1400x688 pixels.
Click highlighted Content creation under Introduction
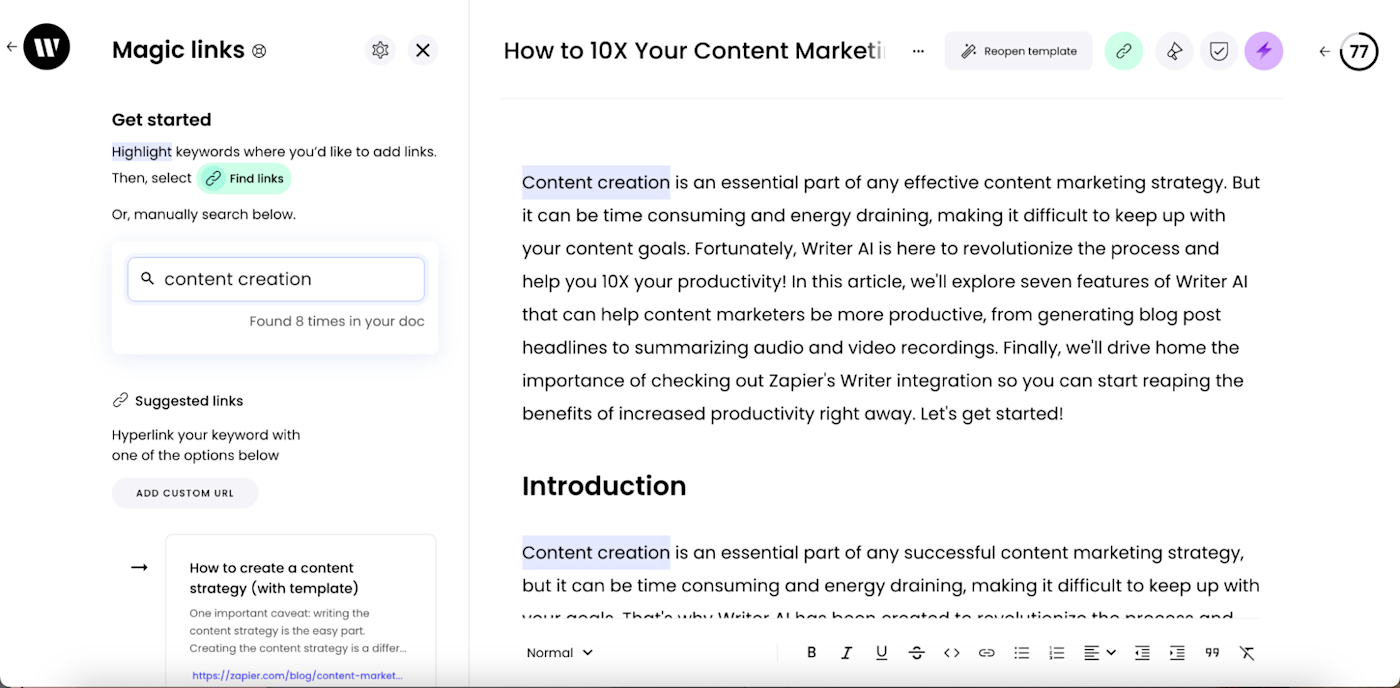(596, 552)
